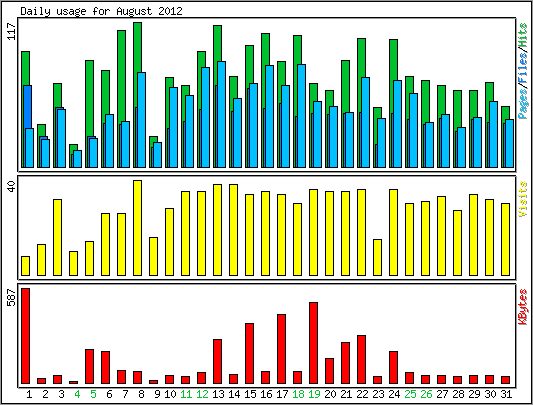
Task: Click the green weekend day label "26"
Action: click(x=426, y=394)
